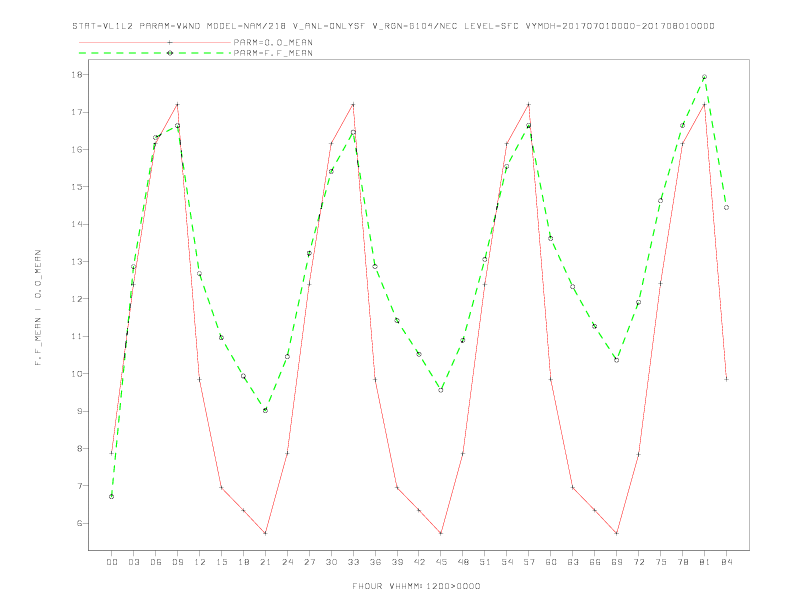This screenshot has width=792, height=612.
Task: Click y-axis tick label 13
Action: [76, 262]
